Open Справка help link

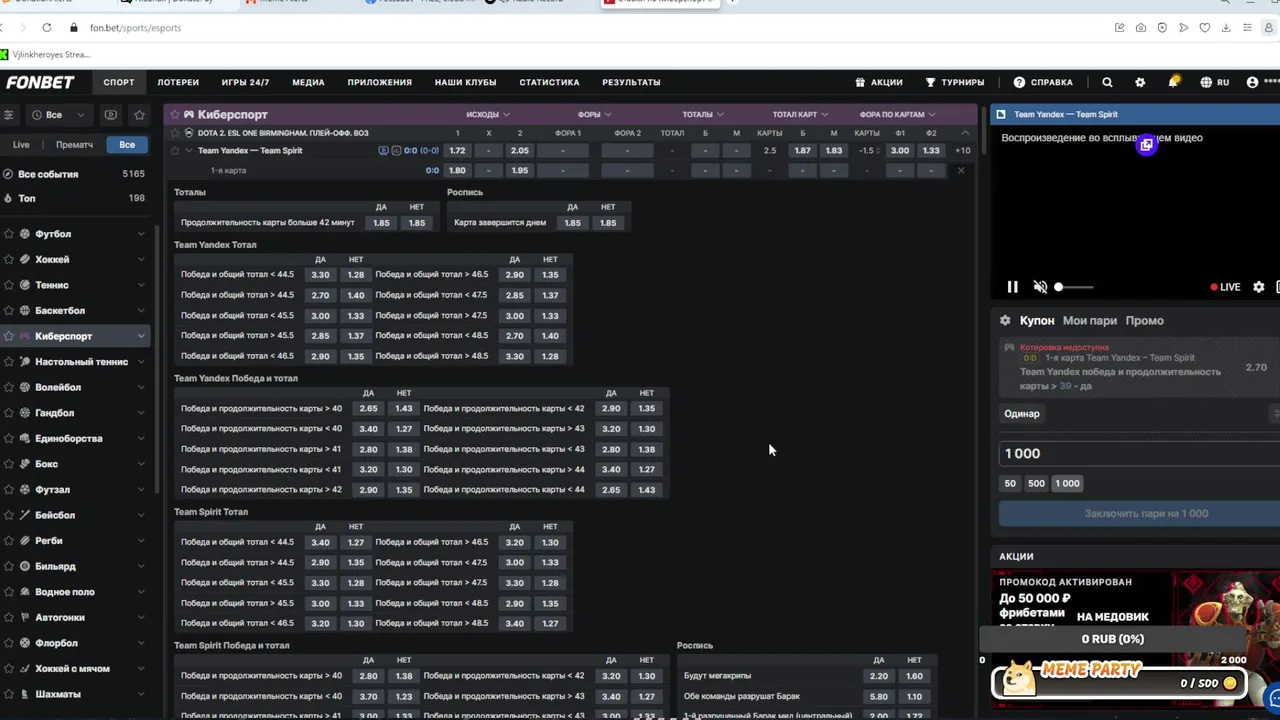1042,82
